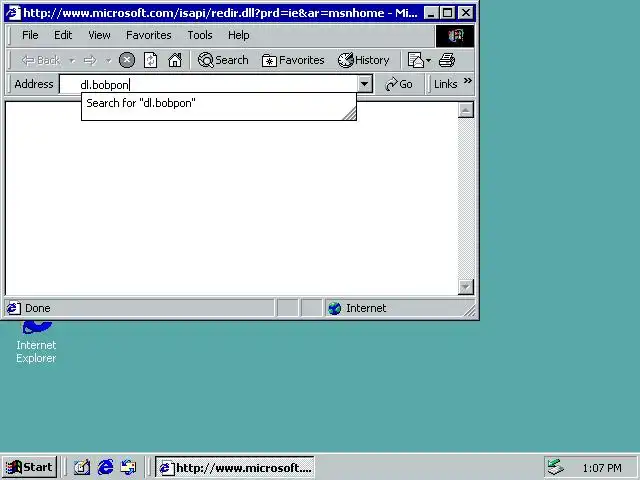
Task: Click the Internet zone globe icon
Action: (x=334, y=308)
